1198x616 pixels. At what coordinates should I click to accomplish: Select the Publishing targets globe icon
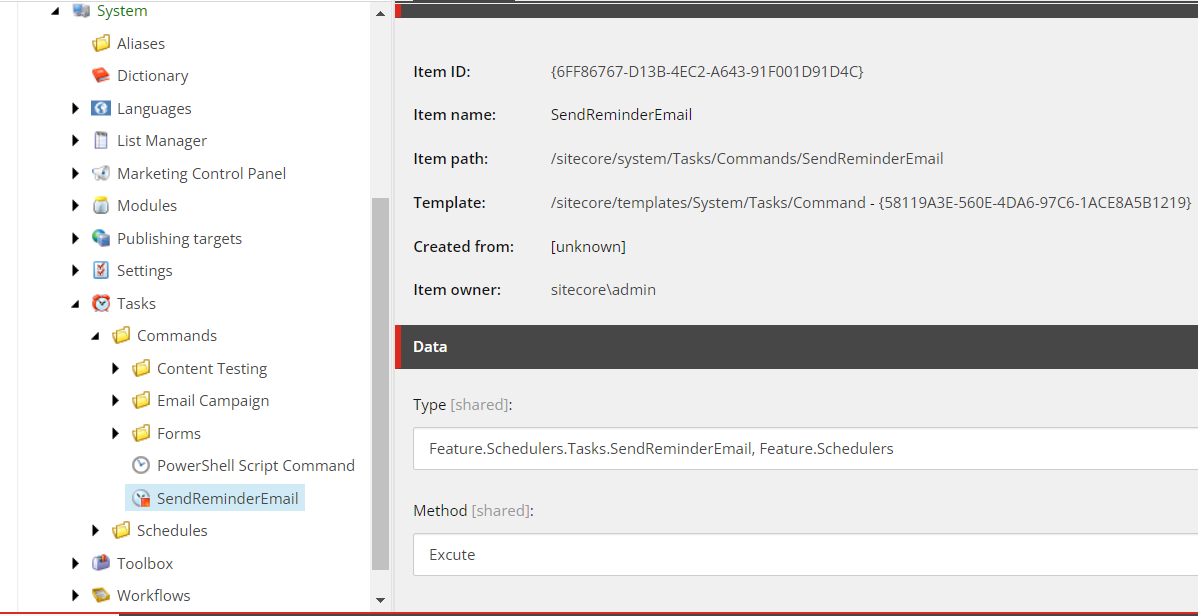pos(100,238)
